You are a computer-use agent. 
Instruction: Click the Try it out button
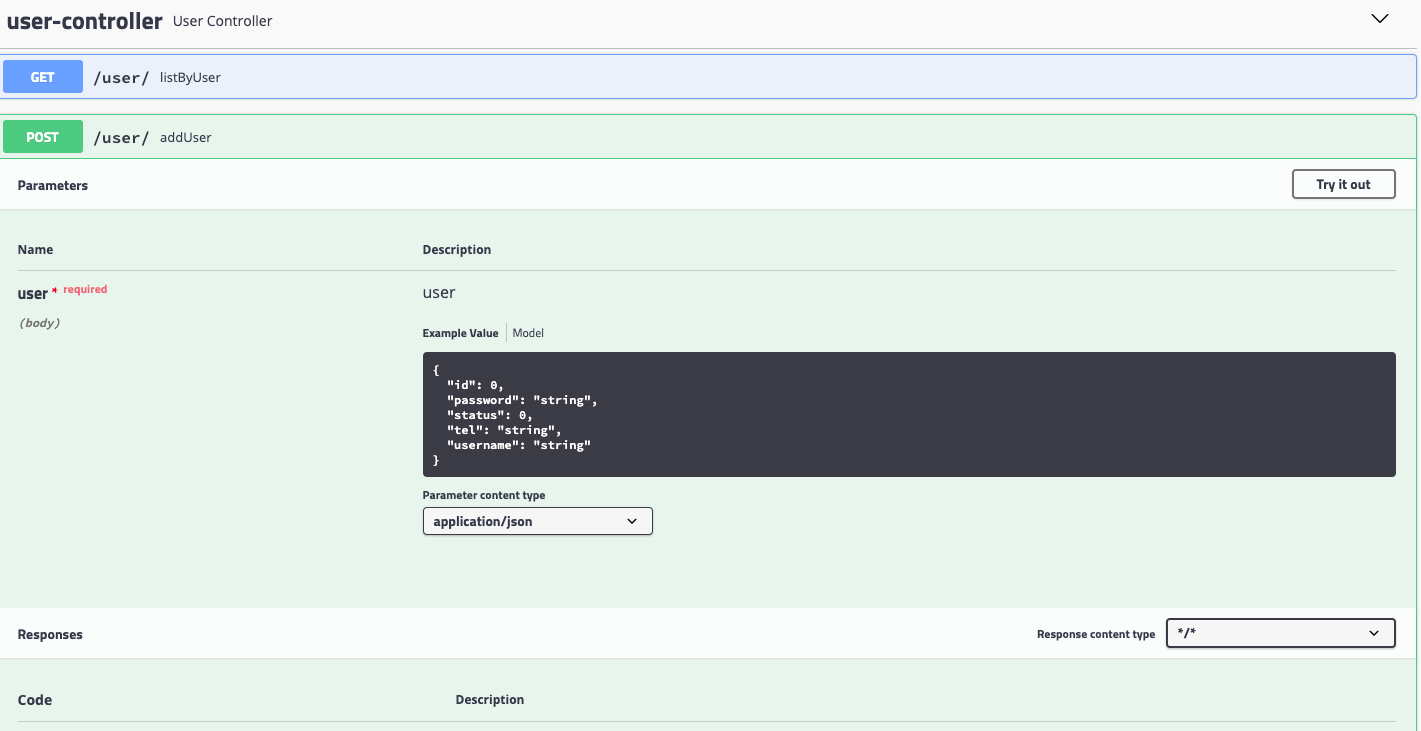click(x=1343, y=184)
